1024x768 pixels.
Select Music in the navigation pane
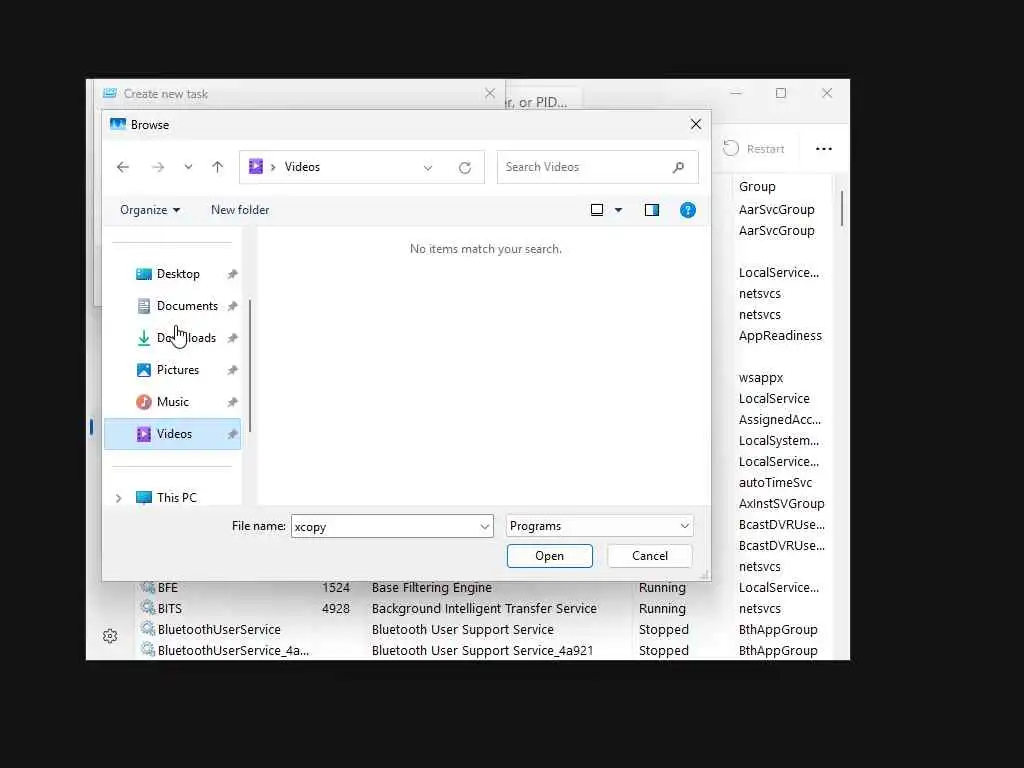click(174, 402)
